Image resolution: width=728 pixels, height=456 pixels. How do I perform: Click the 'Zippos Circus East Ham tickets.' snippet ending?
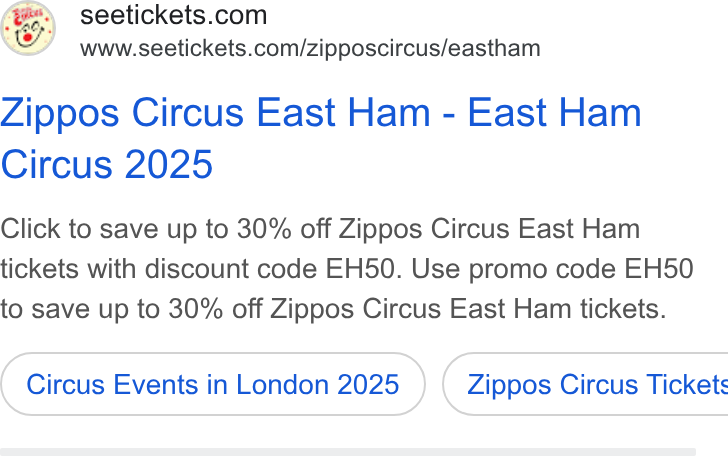click(468, 309)
